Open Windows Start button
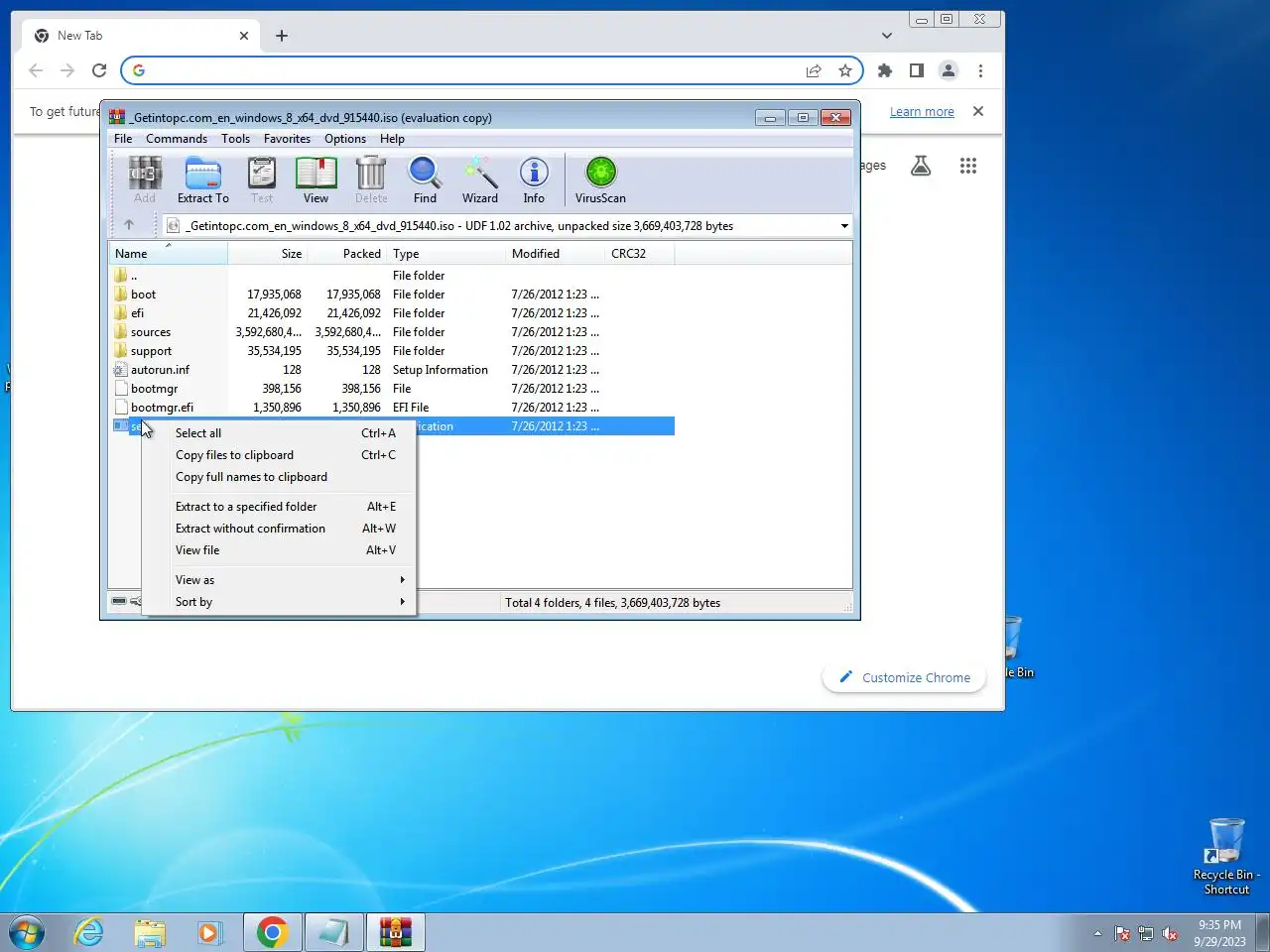1270x952 pixels. 26,932
